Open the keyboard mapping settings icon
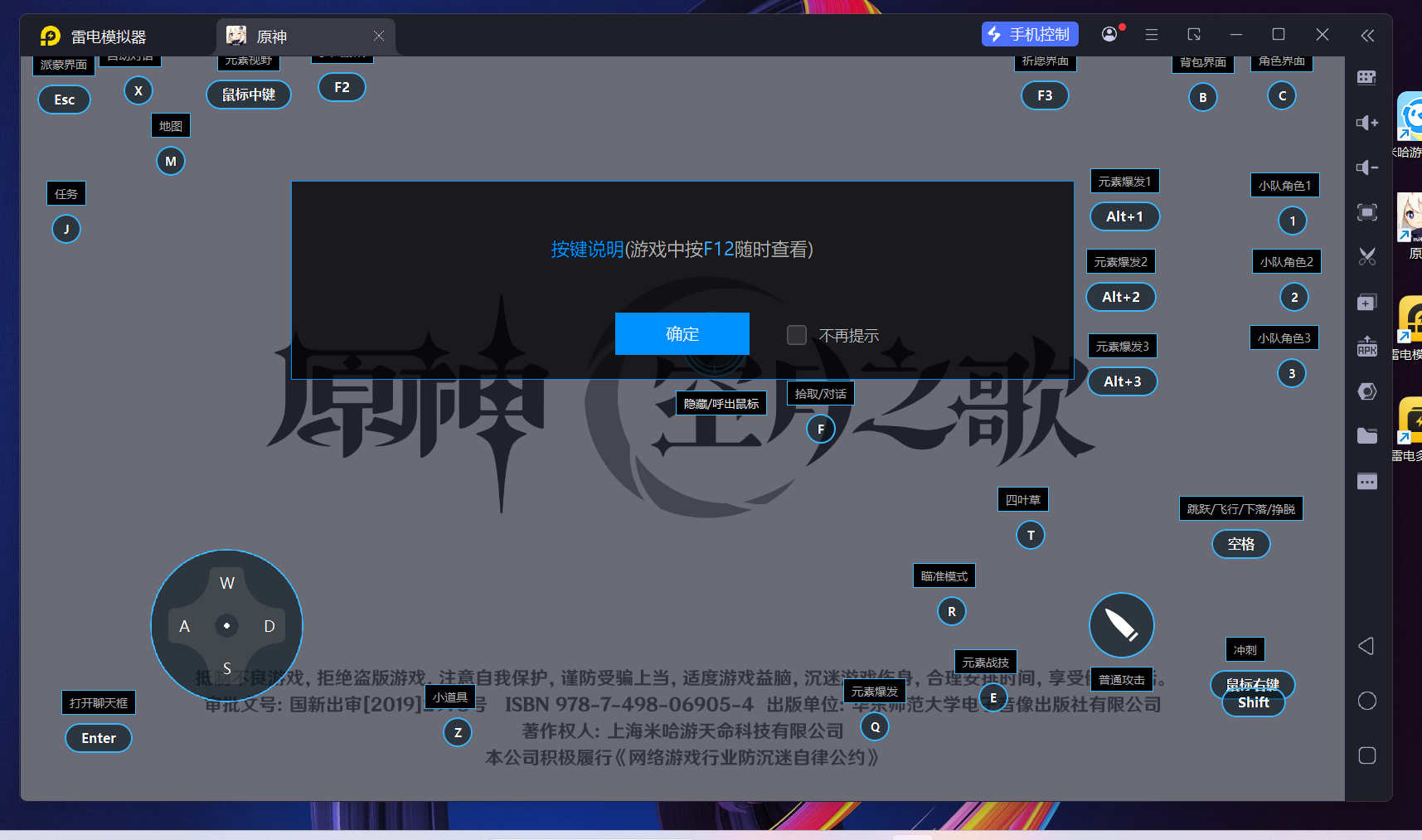This screenshot has width=1422, height=840. click(x=1366, y=78)
